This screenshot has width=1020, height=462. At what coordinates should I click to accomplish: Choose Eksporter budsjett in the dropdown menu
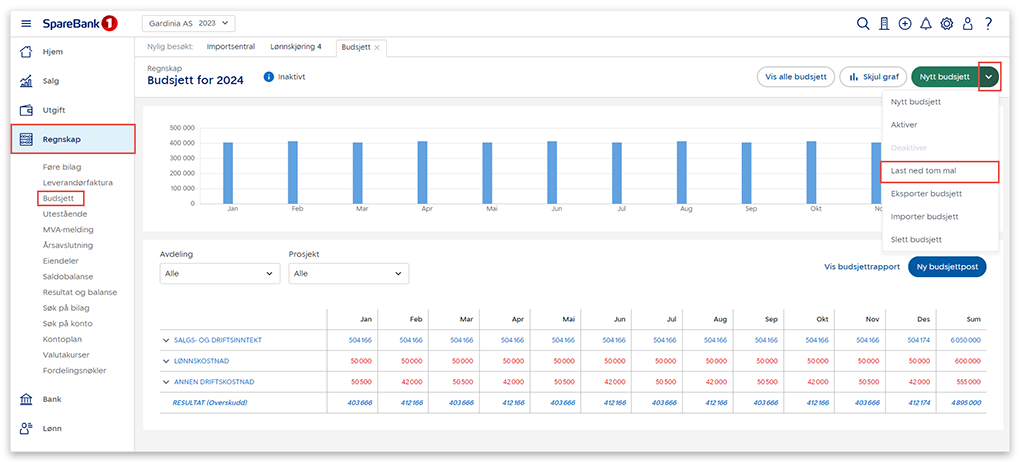pyautogui.click(x=926, y=194)
